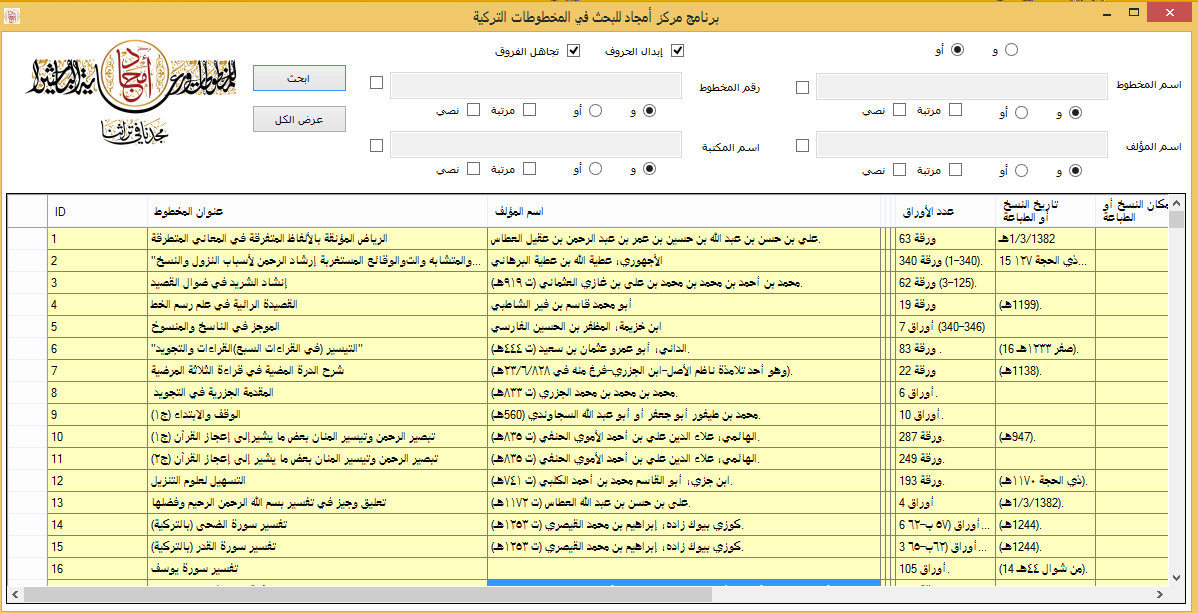
Task: Tick the نصي checkbox under اسم المخطوط
Action: tap(900, 111)
